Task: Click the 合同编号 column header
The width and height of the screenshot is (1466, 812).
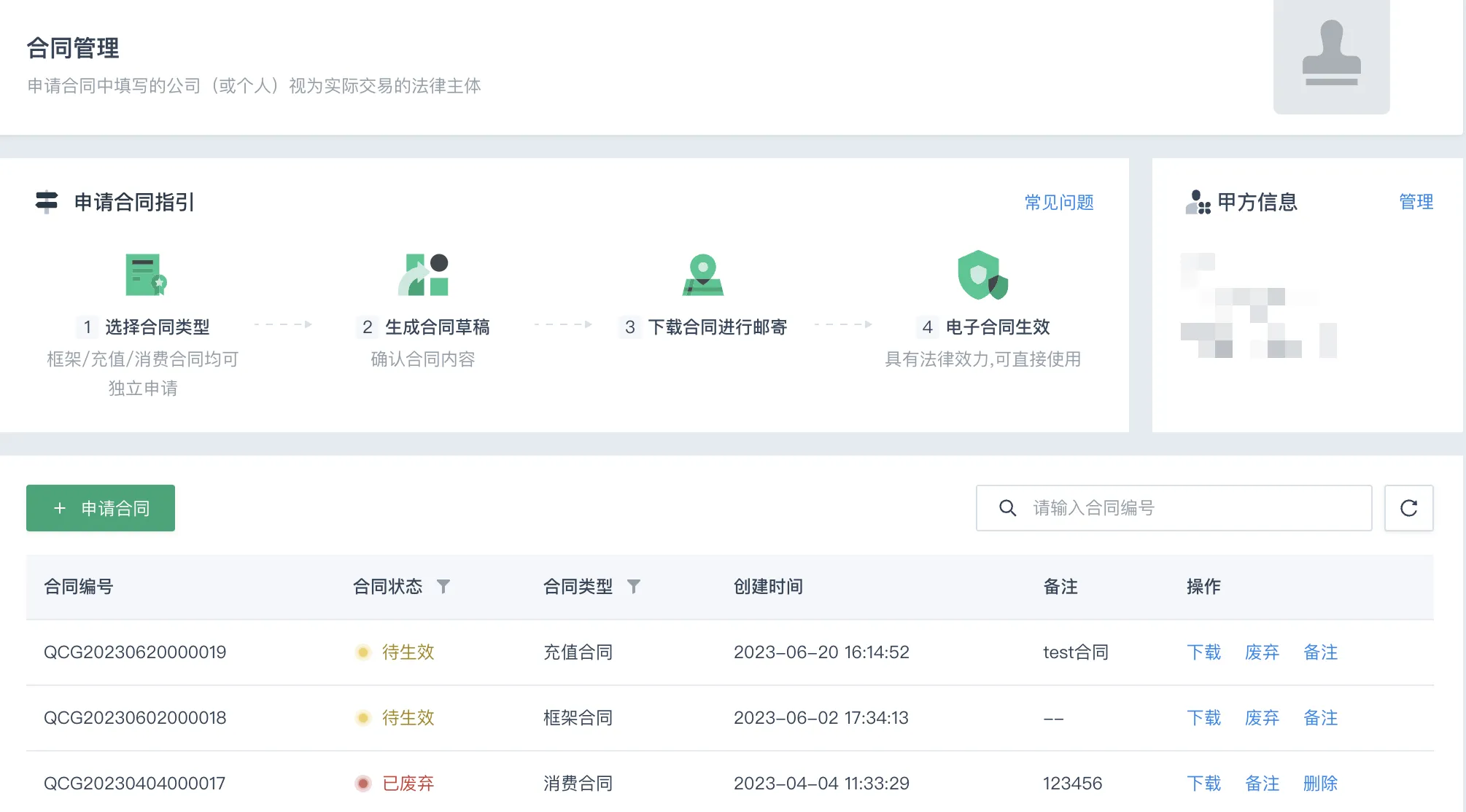Action: 78,586
